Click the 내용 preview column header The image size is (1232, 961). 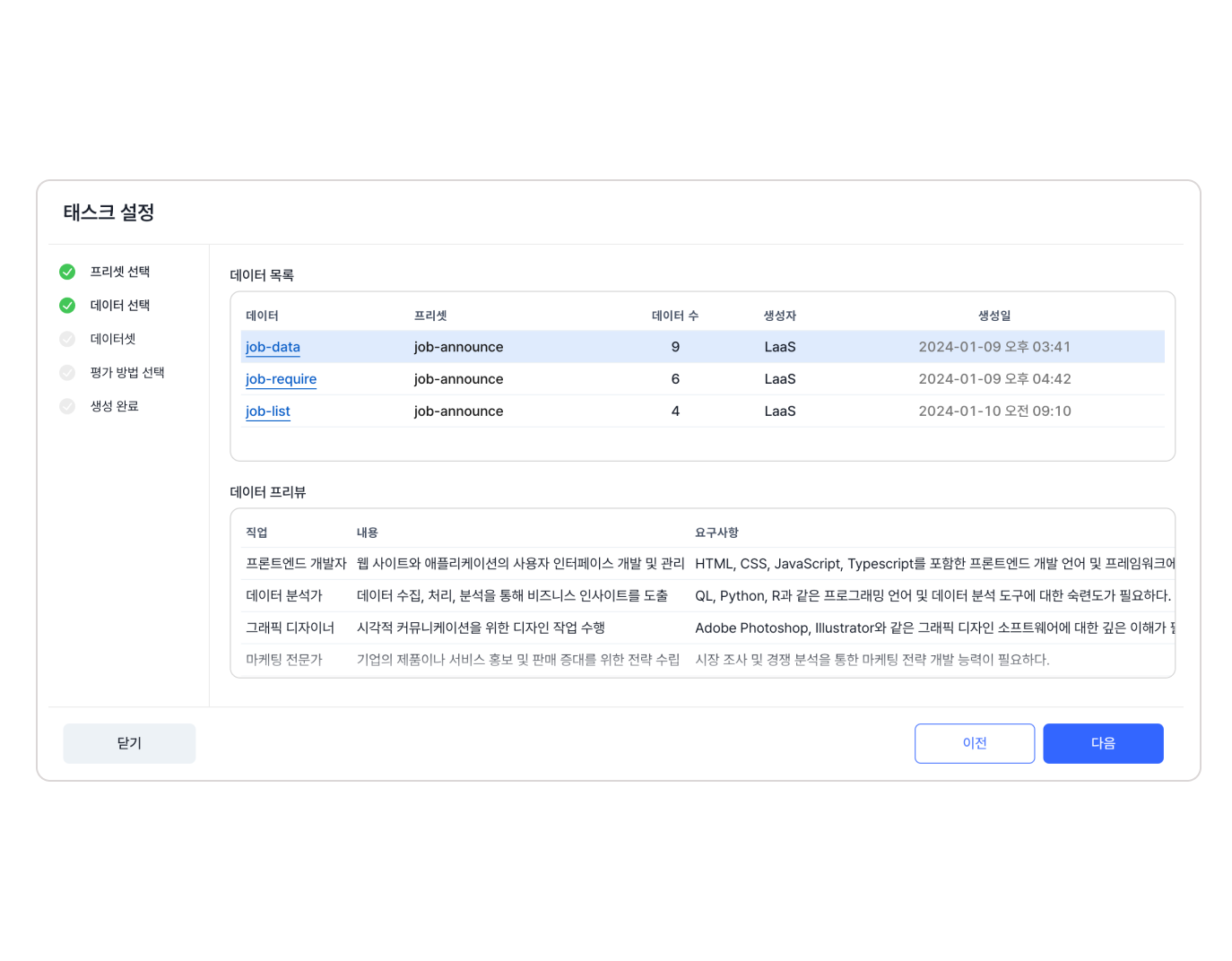(x=368, y=532)
